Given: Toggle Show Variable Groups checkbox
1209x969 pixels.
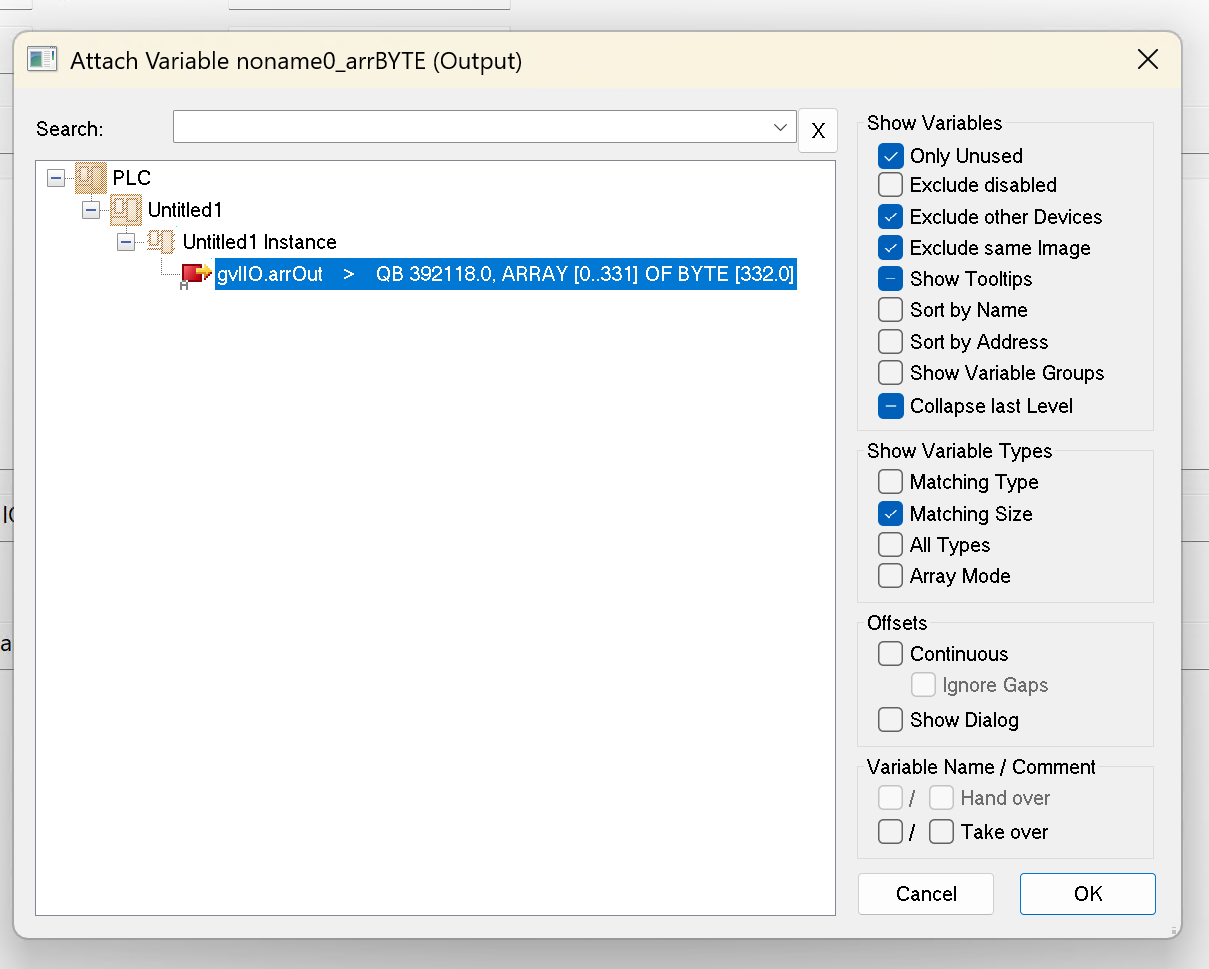Looking at the screenshot, I should click(x=890, y=373).
